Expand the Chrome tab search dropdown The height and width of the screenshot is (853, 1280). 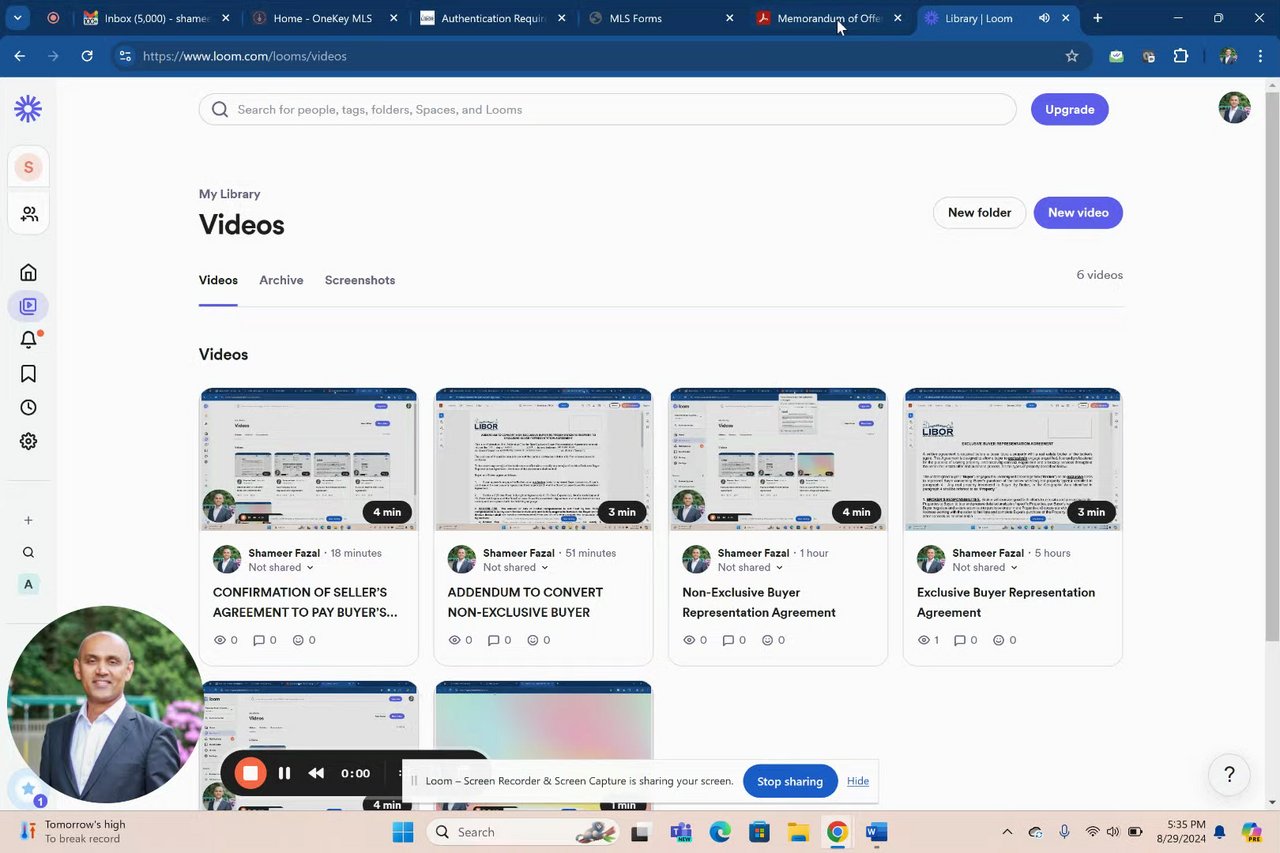pyautogui.click(x=17, y=18)
